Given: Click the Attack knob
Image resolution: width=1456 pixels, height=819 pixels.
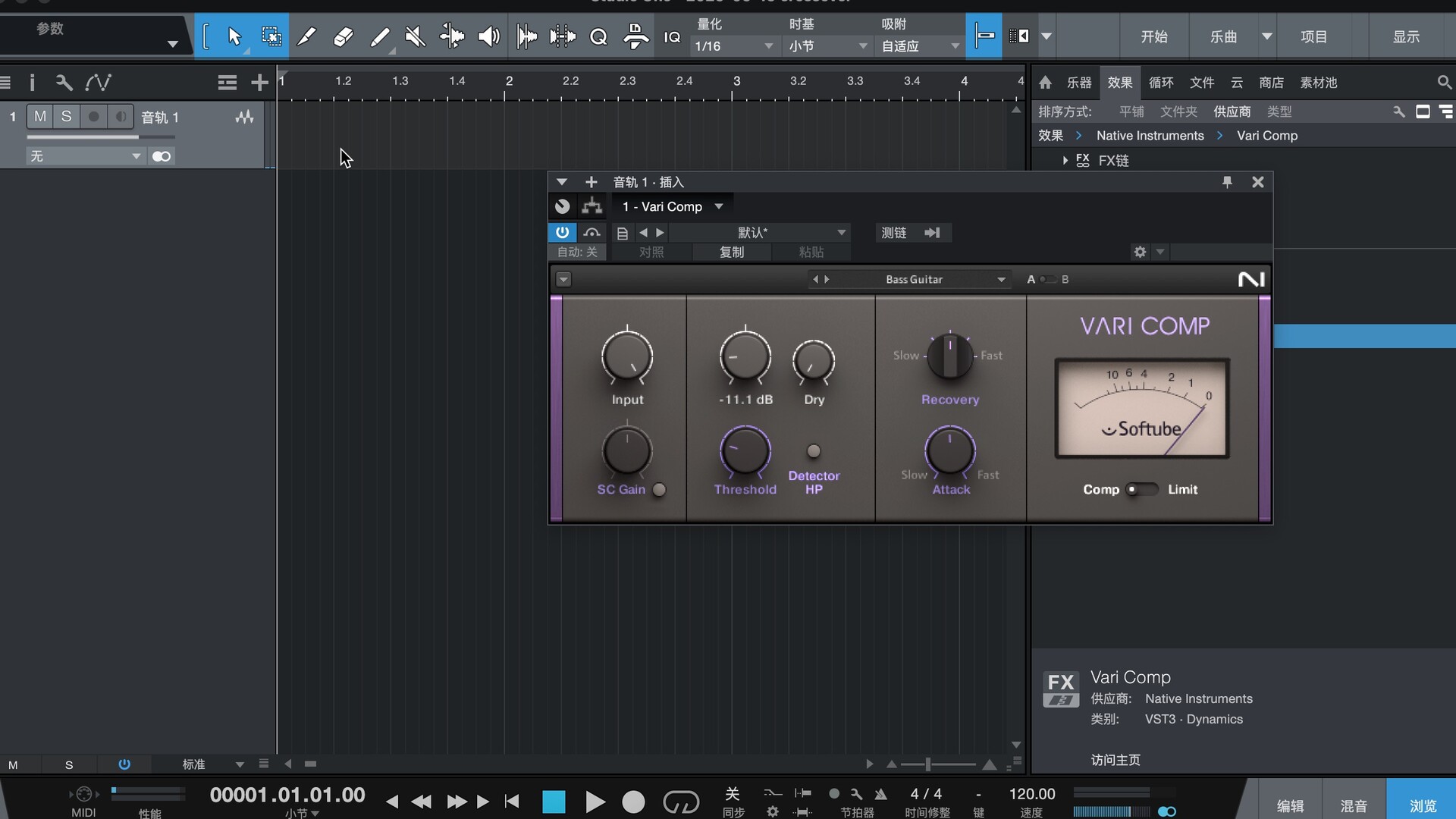Looking at the screenshot, I should coord(950,452).
